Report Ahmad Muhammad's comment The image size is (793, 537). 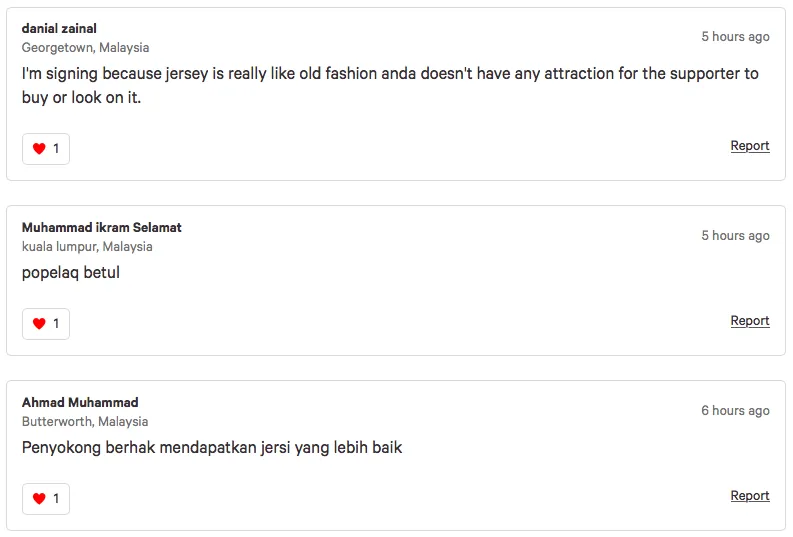(749, 496)
